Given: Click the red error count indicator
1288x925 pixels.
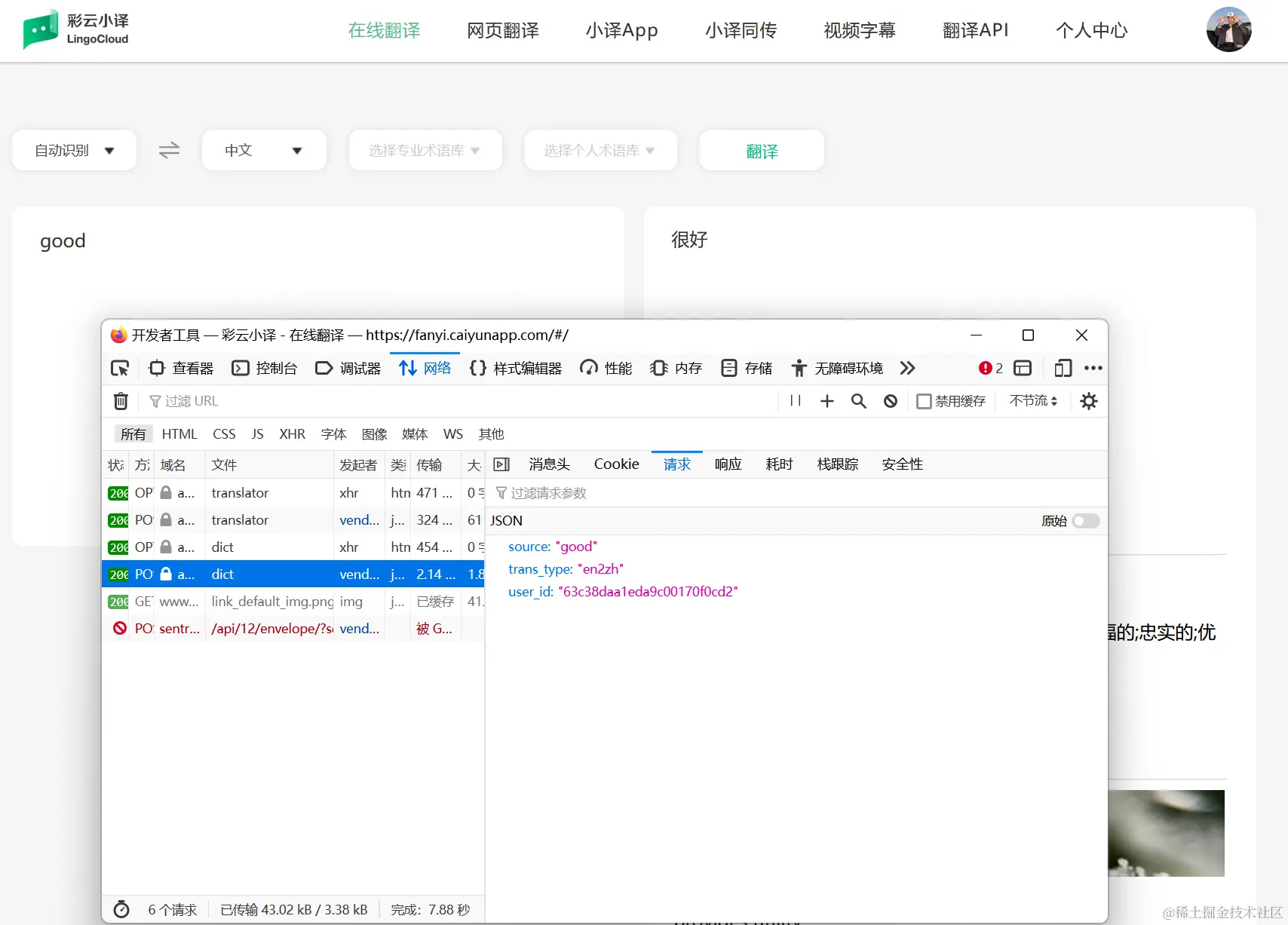Looking at the screenshot, I should tap(990, 368).
